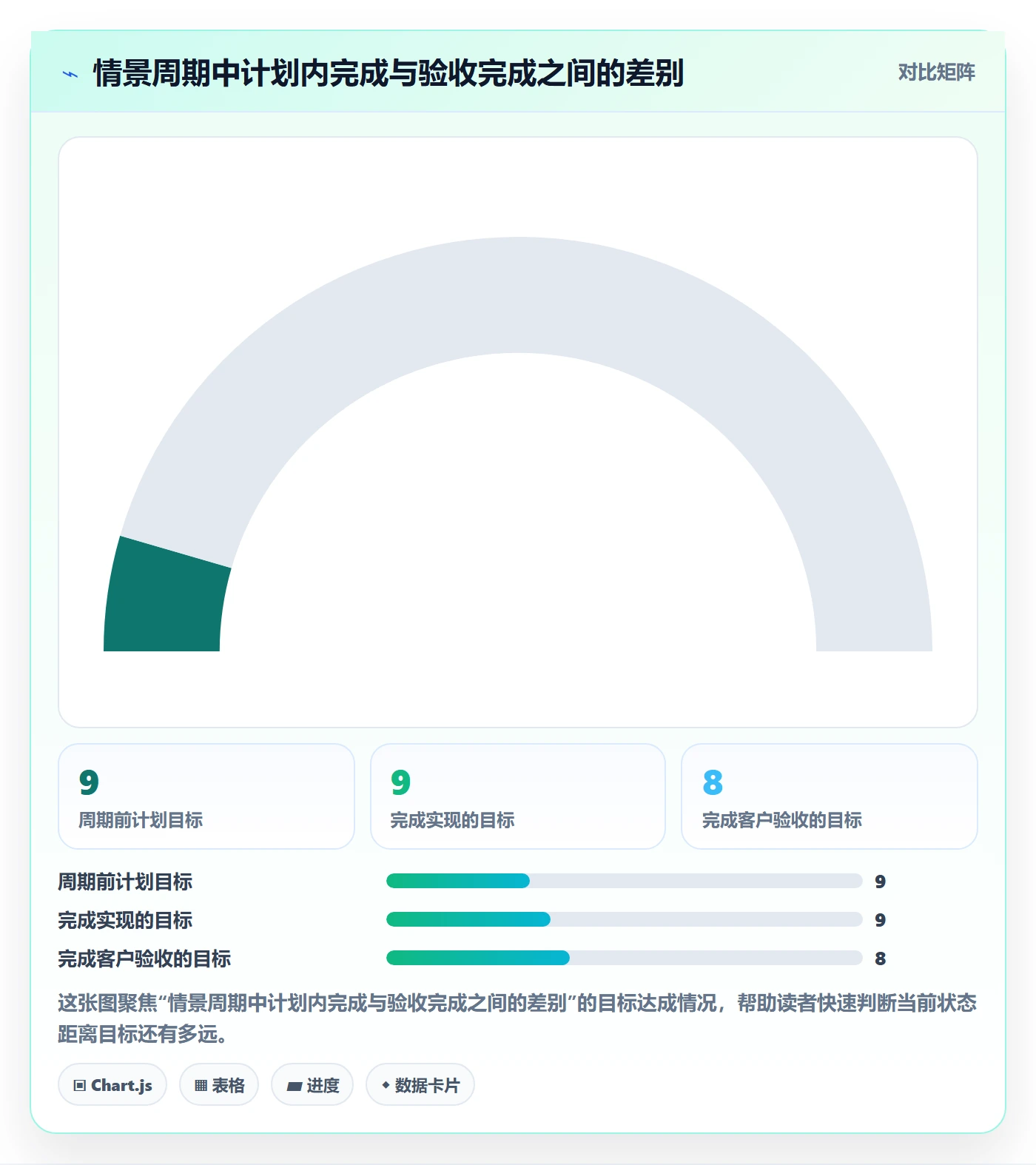Screen dimensions: 1036x1165
Task: Click the lightning bolt icon beside the title
Action: pyautogui.click(x=70, y=74)
